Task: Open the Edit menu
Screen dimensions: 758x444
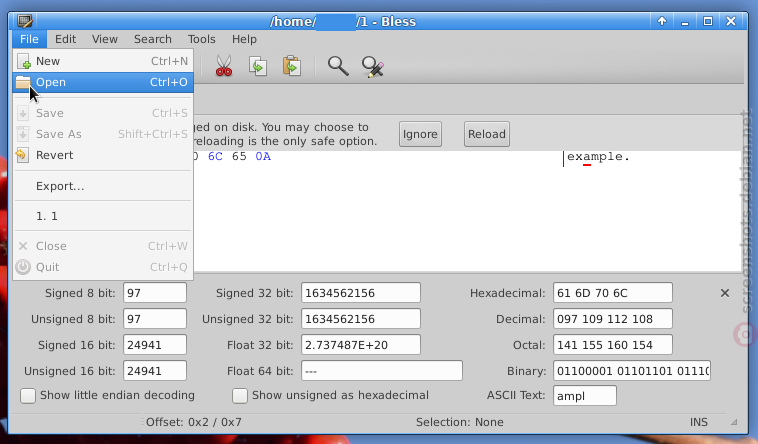Action: tap(65, 39)
